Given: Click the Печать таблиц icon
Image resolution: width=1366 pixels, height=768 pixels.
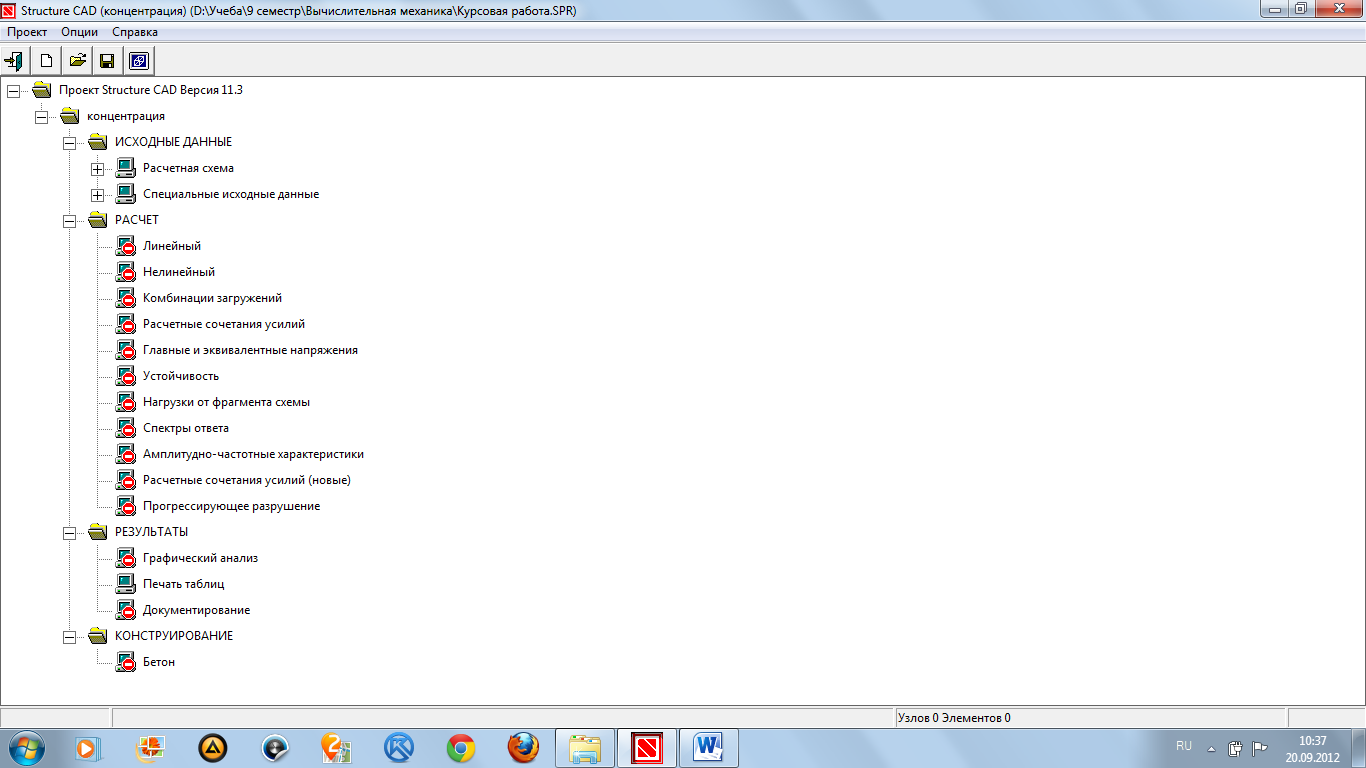Looking at the screenshot, I should click(125, 584).
